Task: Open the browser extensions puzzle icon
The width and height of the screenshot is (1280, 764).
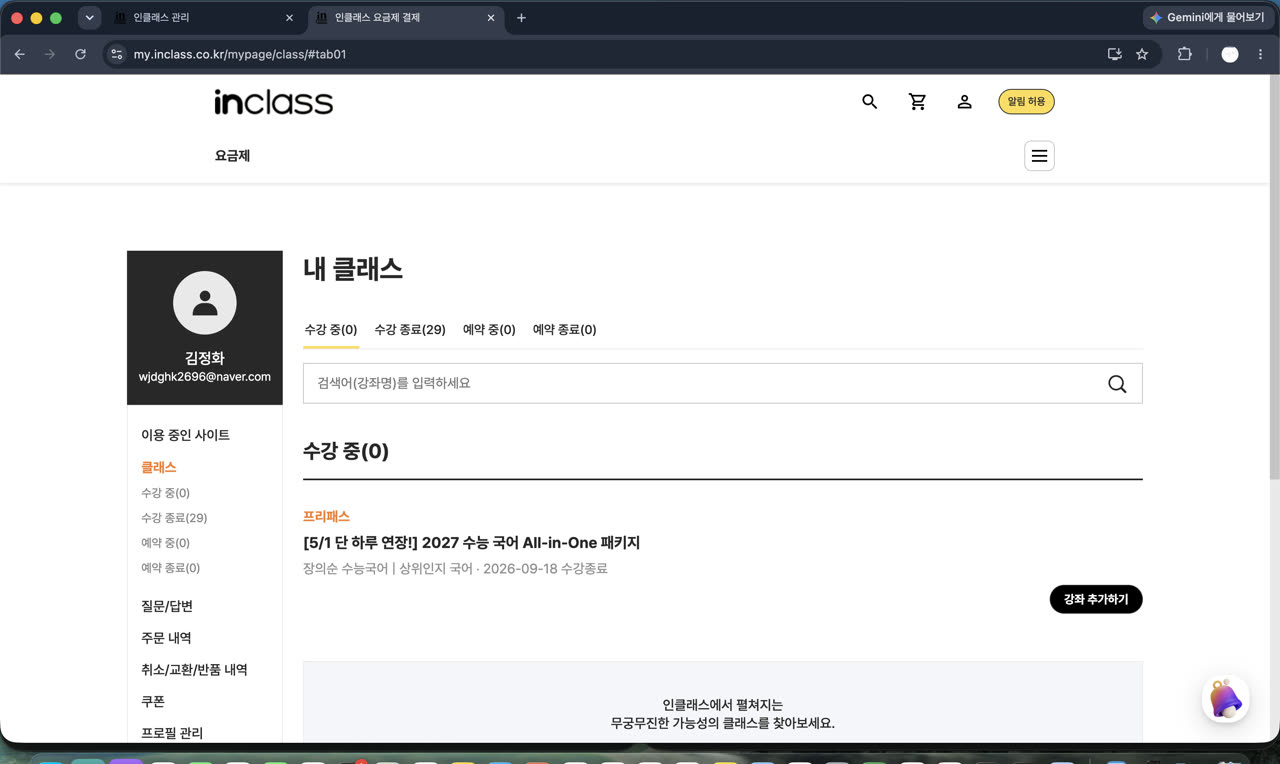Action: coord(1184,54)
